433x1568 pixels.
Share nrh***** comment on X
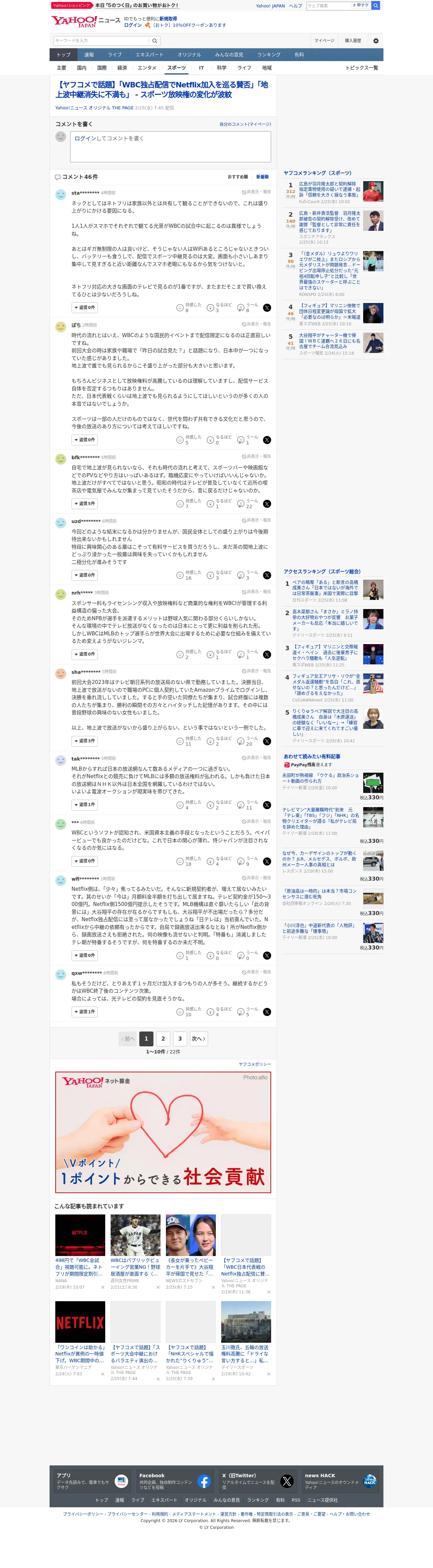267,654
